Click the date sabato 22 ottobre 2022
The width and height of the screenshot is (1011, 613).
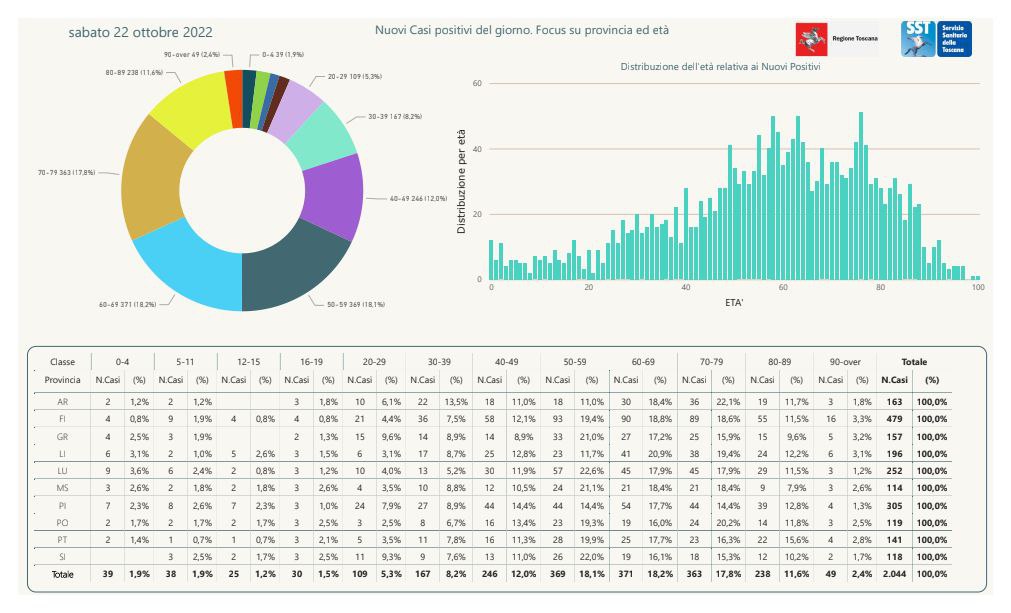click(x=141, y=32)
